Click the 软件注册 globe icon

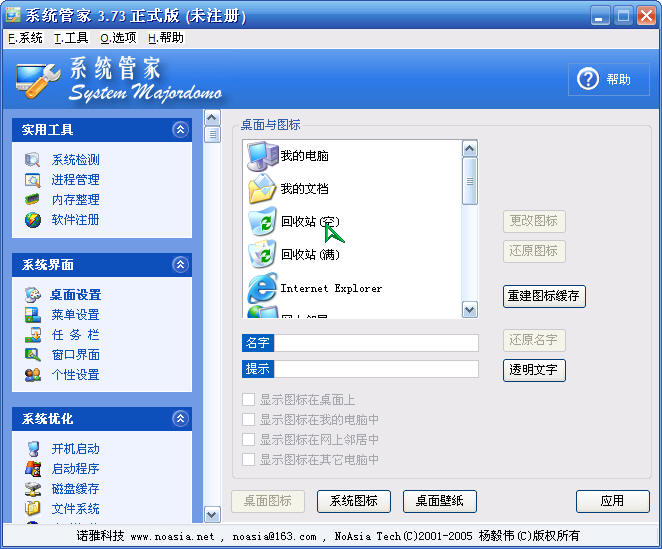(x=33, y=220)
